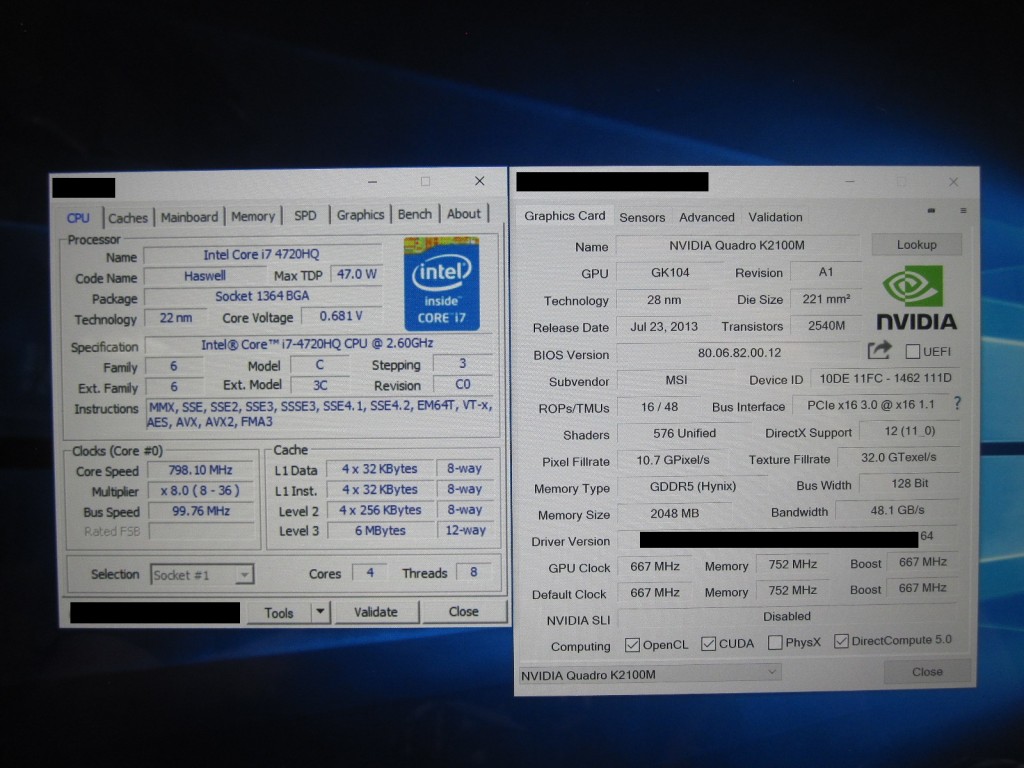Expand the Tools dropdown arrow
The height and width of the screenshot is (768, 1024).
tap(320, 612)
